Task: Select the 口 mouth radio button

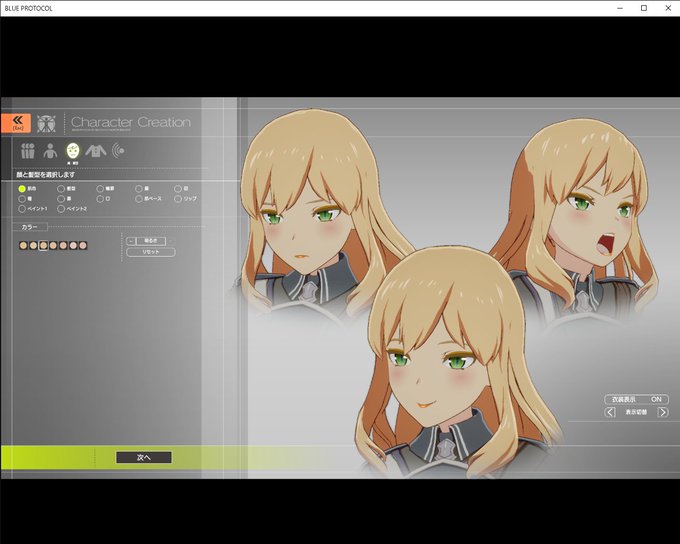Action: [x=100, y=199]
